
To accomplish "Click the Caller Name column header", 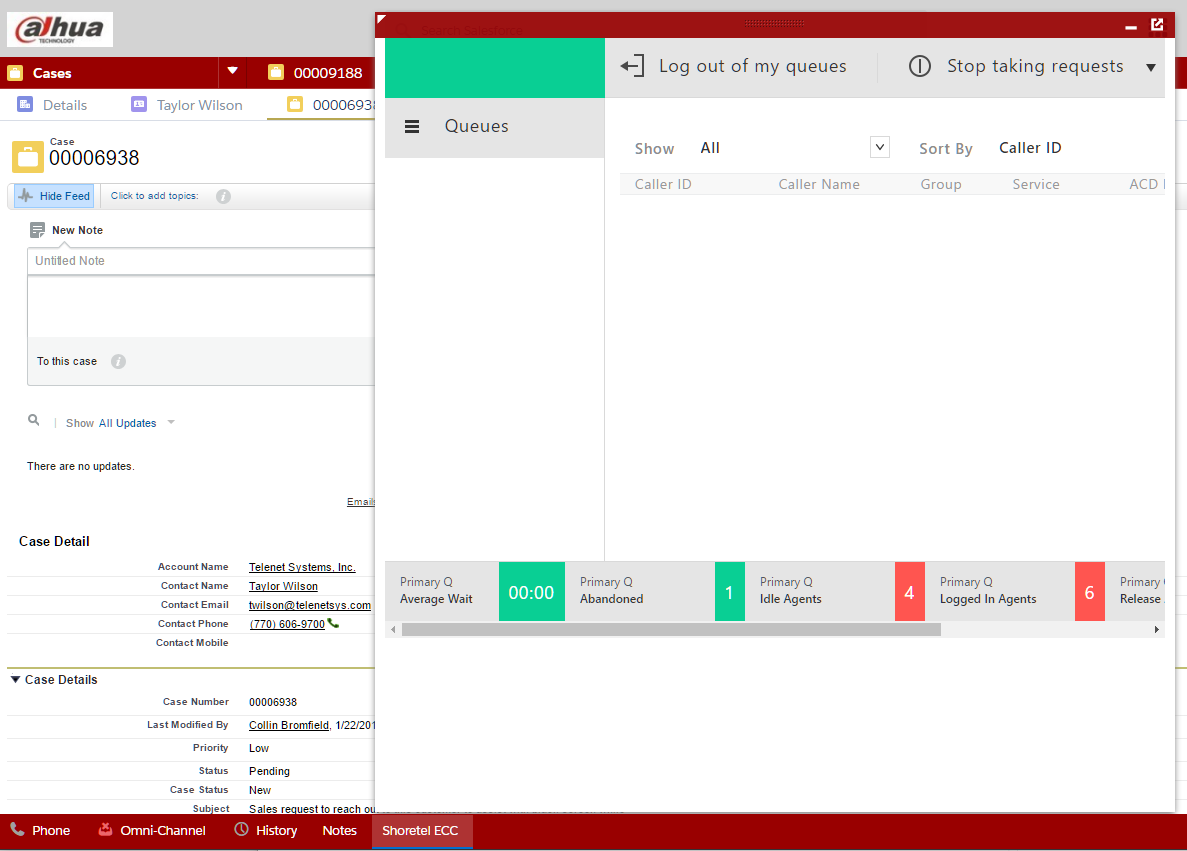I will tap(819, 184).
